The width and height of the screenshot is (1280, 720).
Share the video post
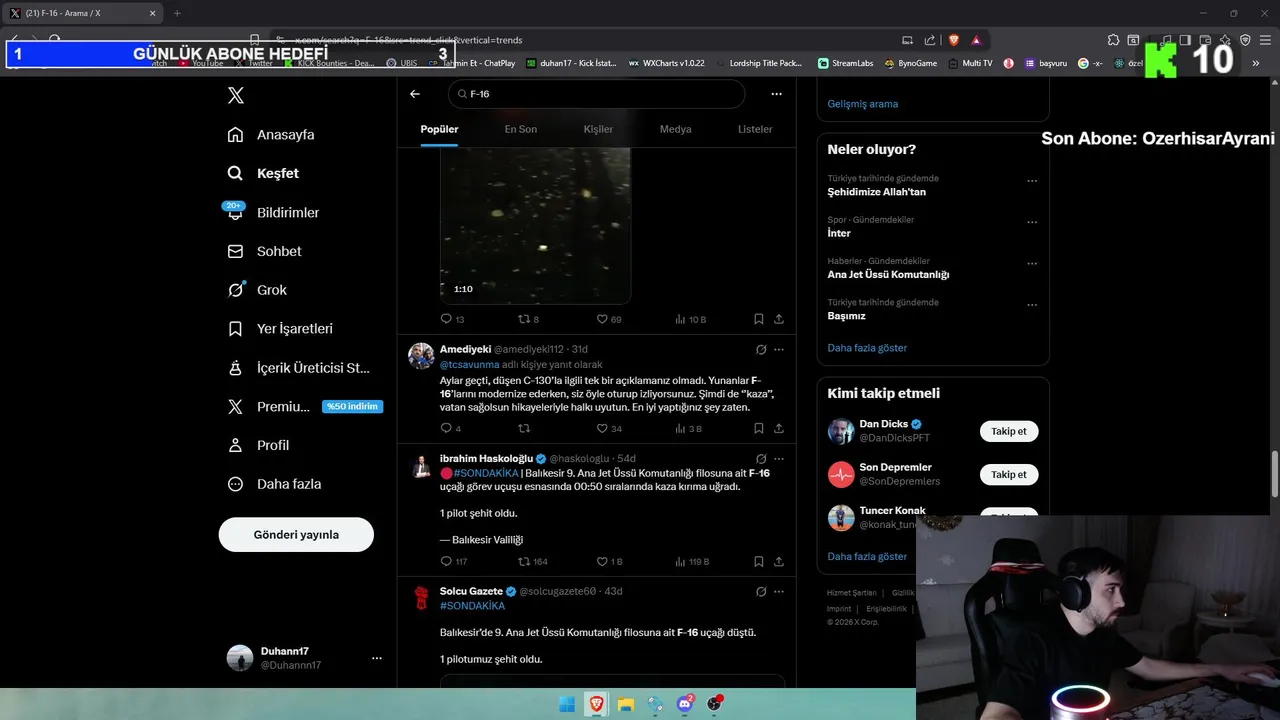(x=779, y=319)
